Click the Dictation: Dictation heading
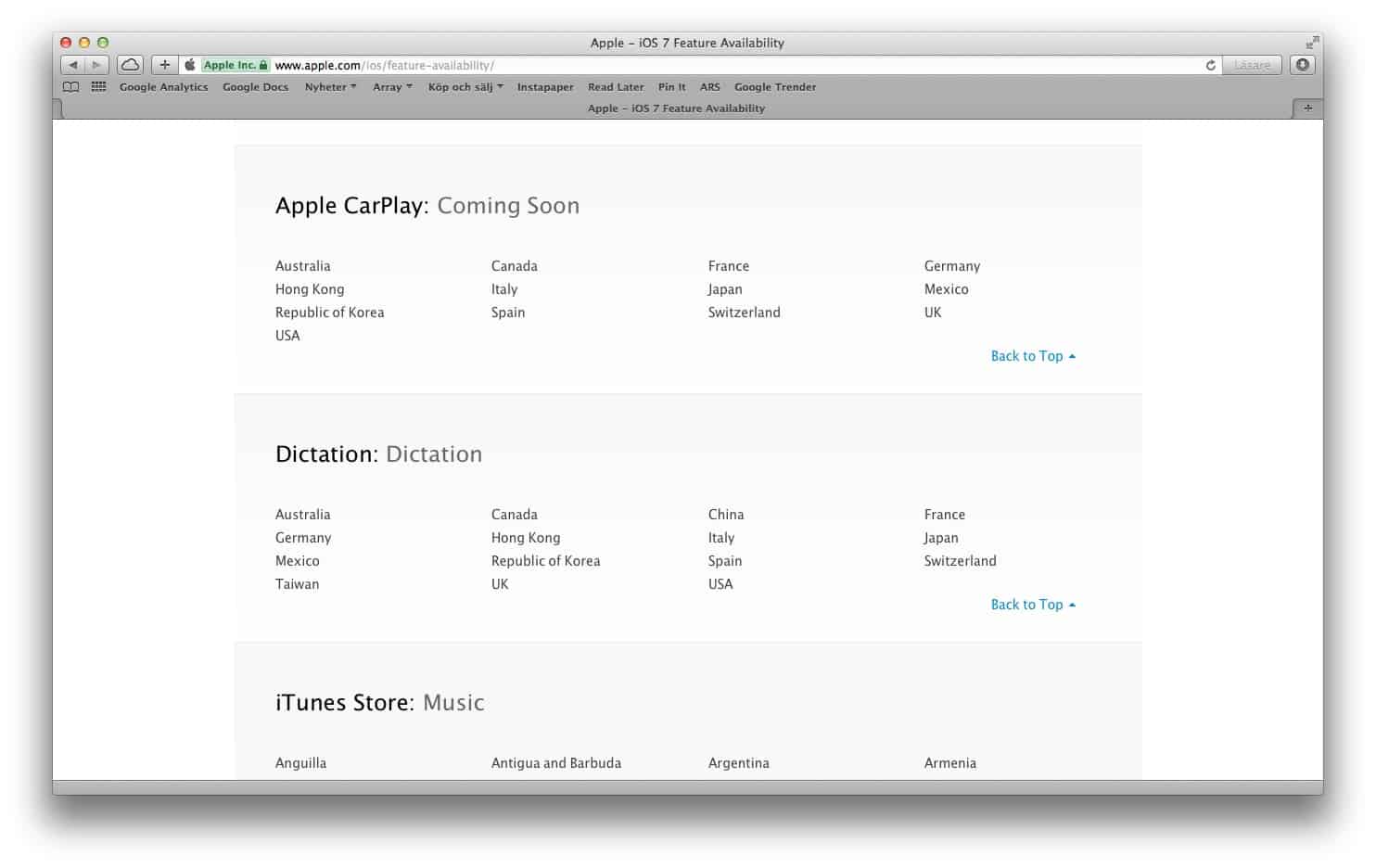 pos(378,454)
